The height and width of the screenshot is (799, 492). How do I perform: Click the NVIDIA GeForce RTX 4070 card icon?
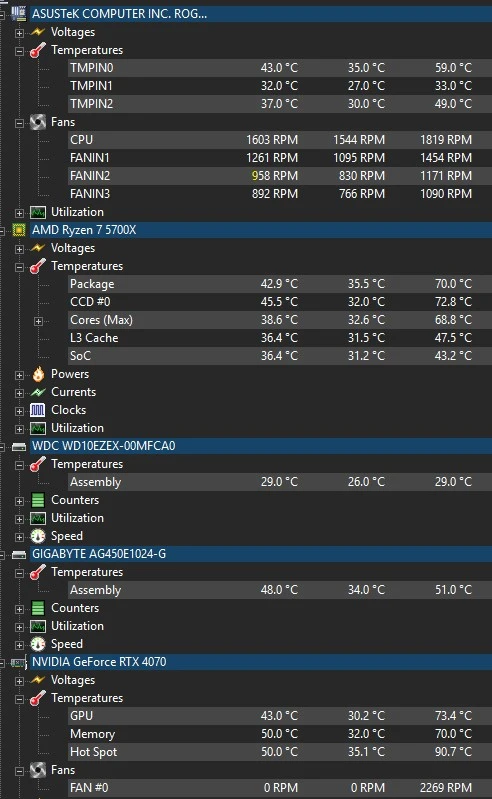(x=19, y=662)
